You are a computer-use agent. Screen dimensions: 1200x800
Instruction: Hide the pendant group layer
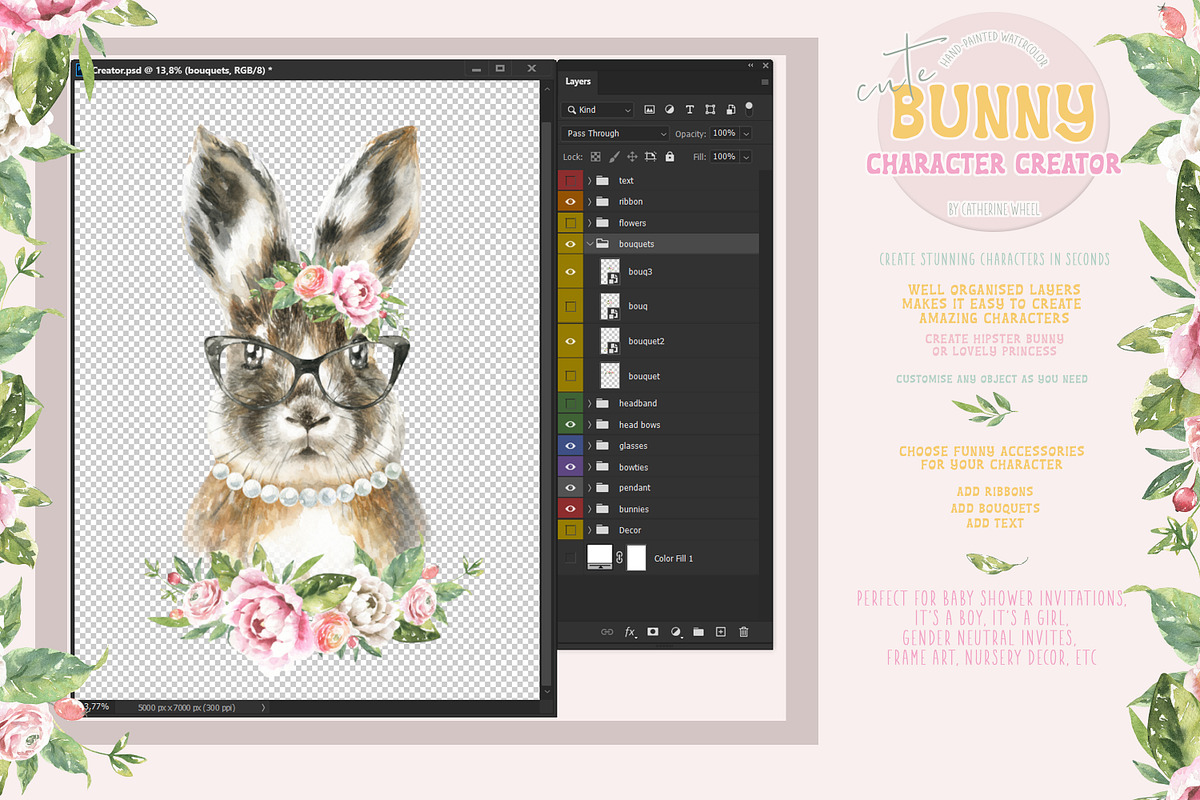pyautogui.click(x=571, y=488)
